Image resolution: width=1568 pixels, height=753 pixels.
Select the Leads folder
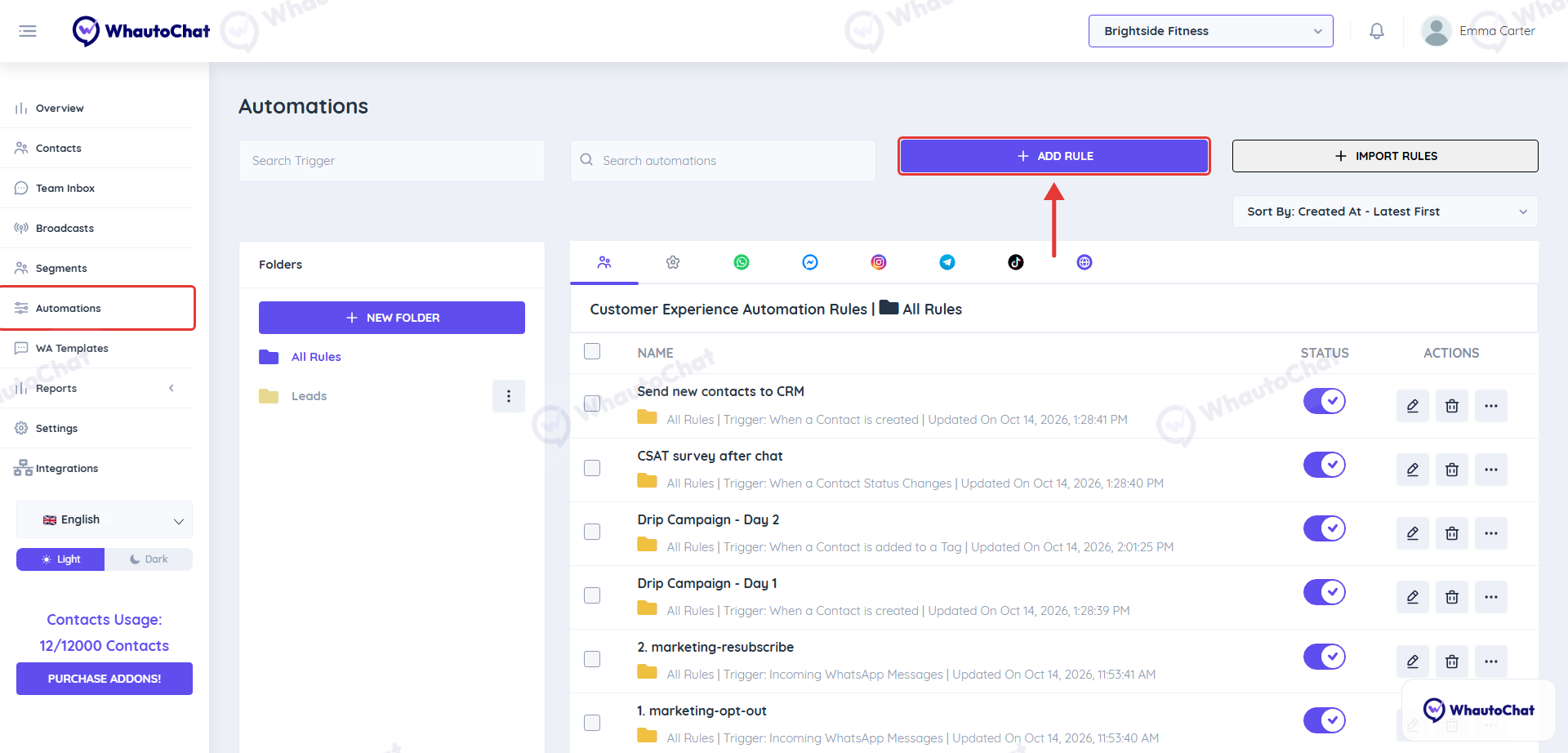pos(309,396)
